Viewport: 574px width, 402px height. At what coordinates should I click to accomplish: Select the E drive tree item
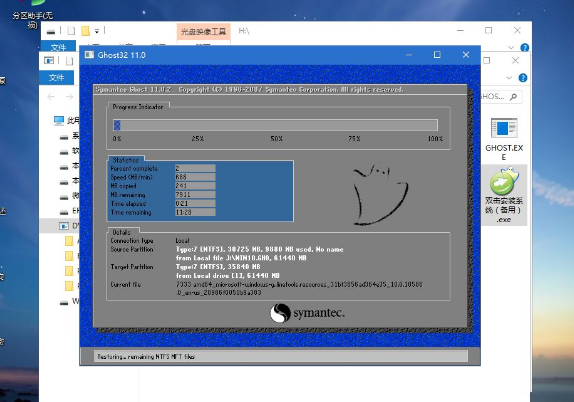(x=70, y=211)
